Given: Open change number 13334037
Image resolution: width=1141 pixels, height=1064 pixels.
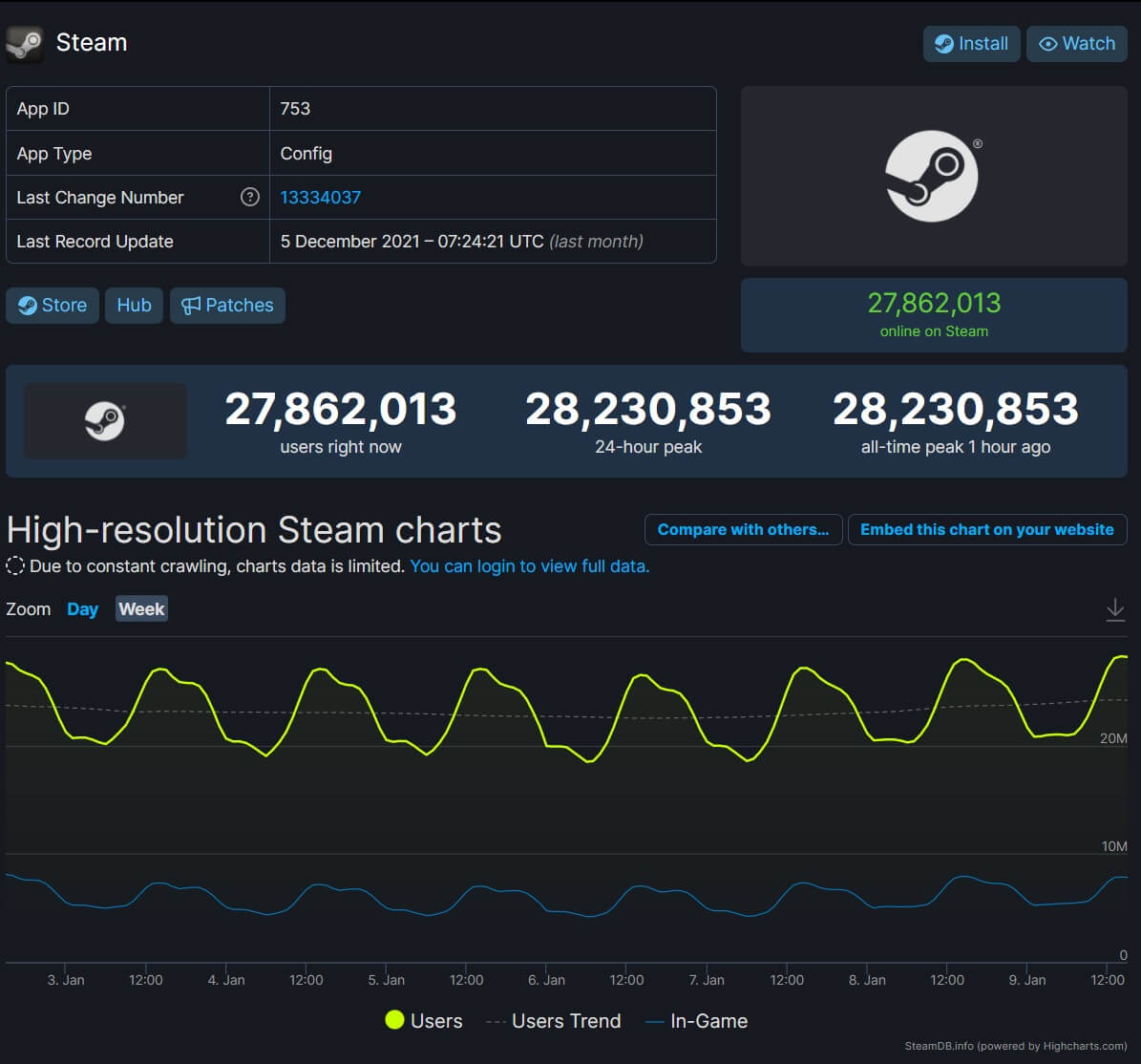Looking at the screenshot, I should (320, 197).
